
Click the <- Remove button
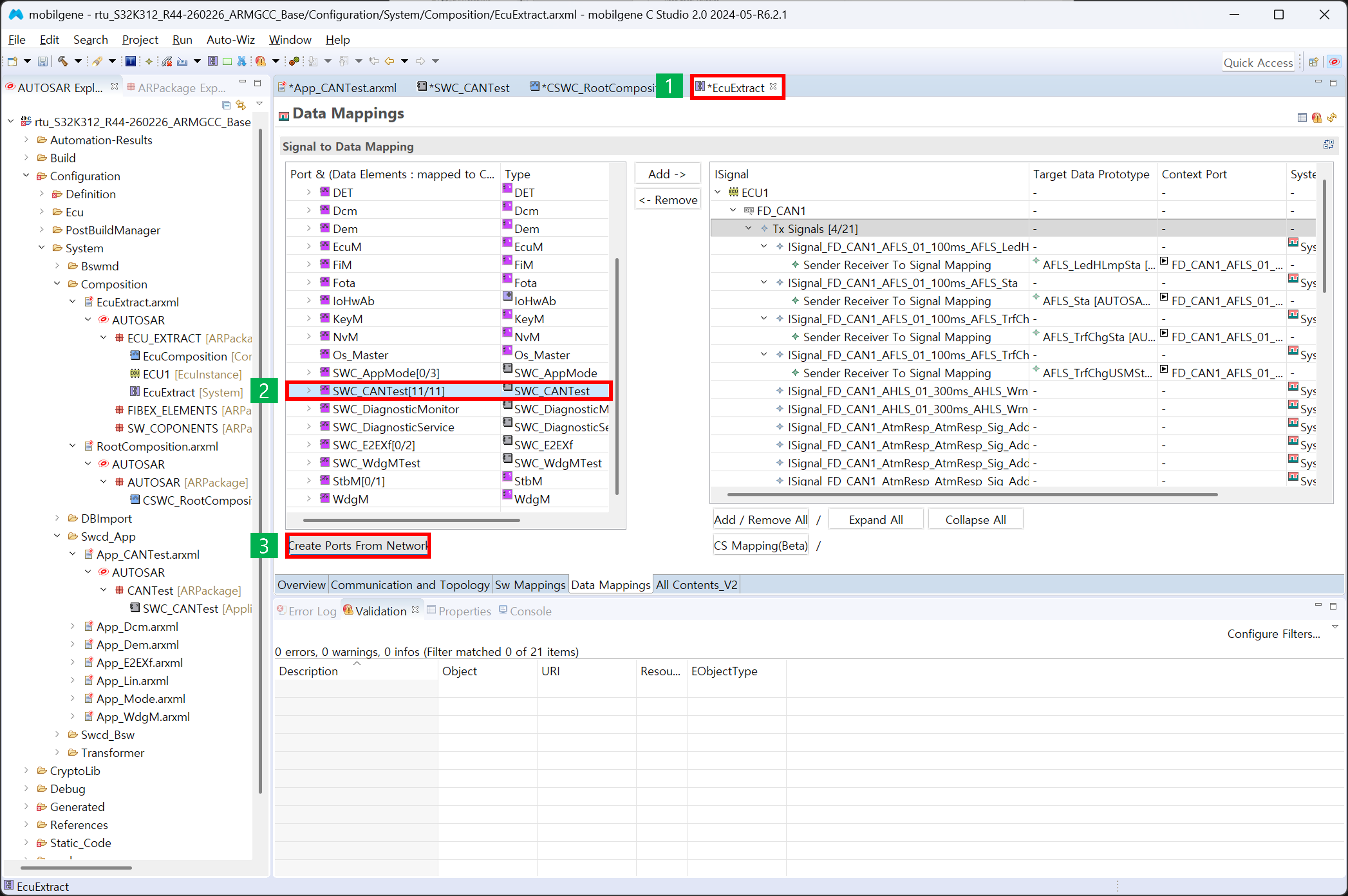[x=668, y=200]
